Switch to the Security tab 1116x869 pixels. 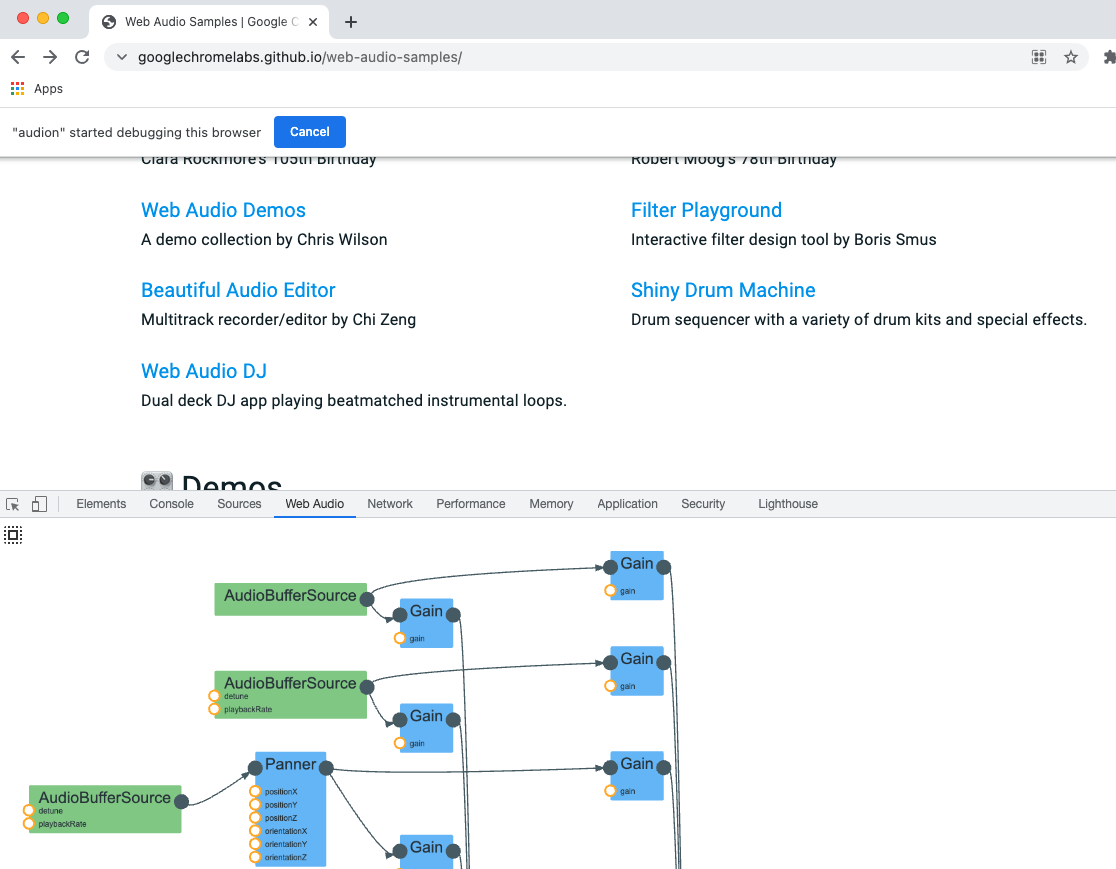(x=703, y=504)
